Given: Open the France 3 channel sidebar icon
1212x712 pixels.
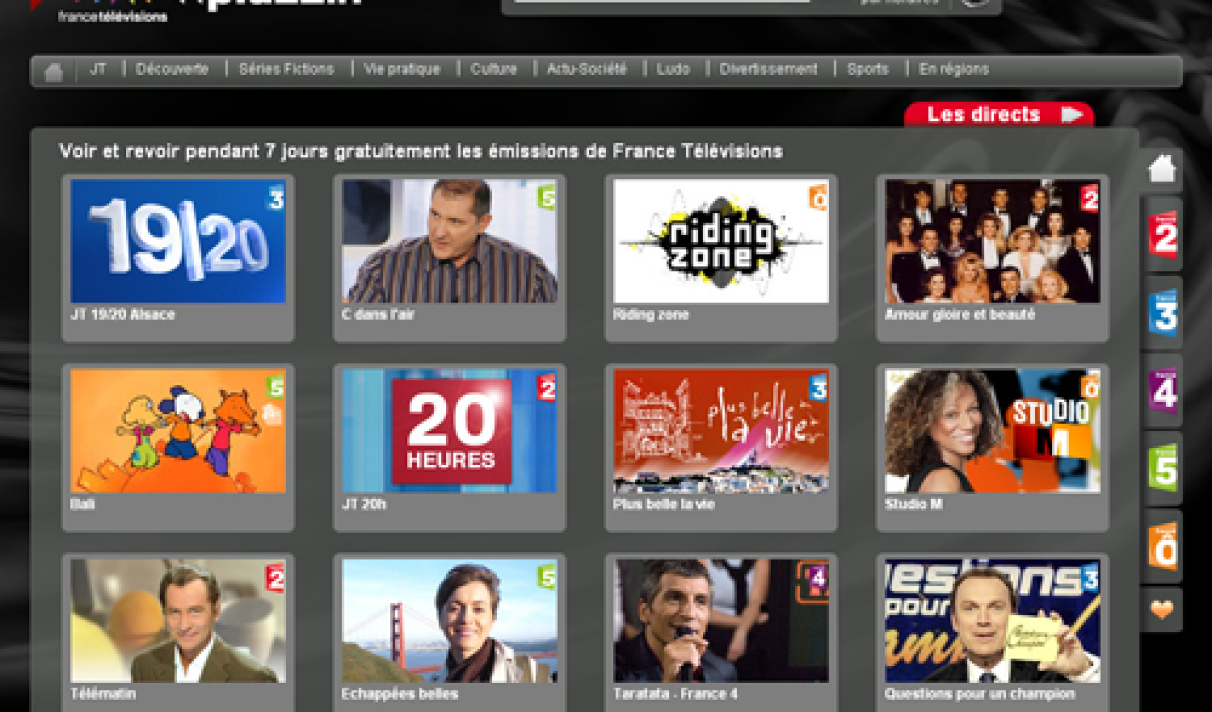Looking at the screenshot, I should [1162, 312].
